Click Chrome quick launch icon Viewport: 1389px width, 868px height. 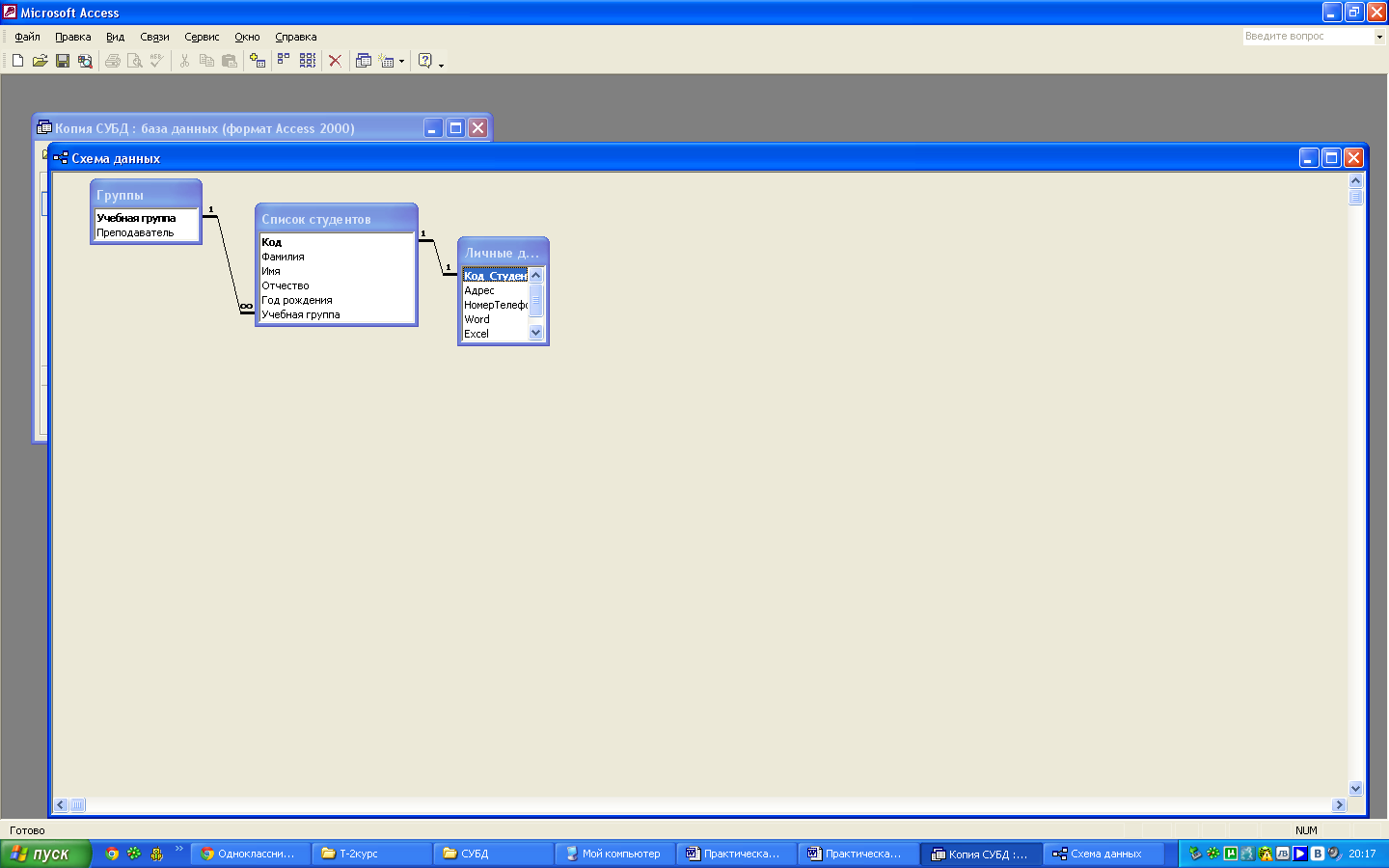coord(112,854)
